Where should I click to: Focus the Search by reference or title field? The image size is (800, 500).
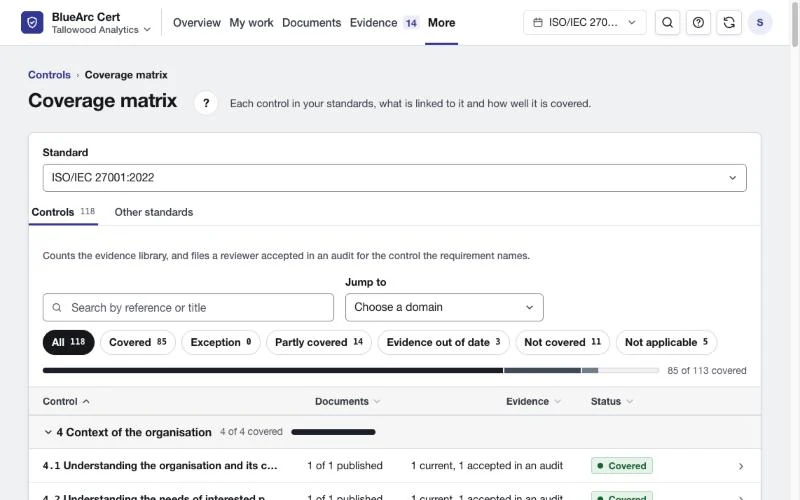pyautogui.click(x=188, y=307)
